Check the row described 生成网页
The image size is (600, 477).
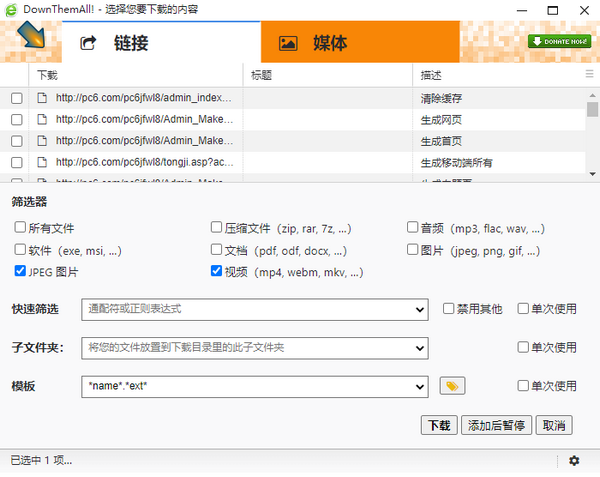point(16,120)
